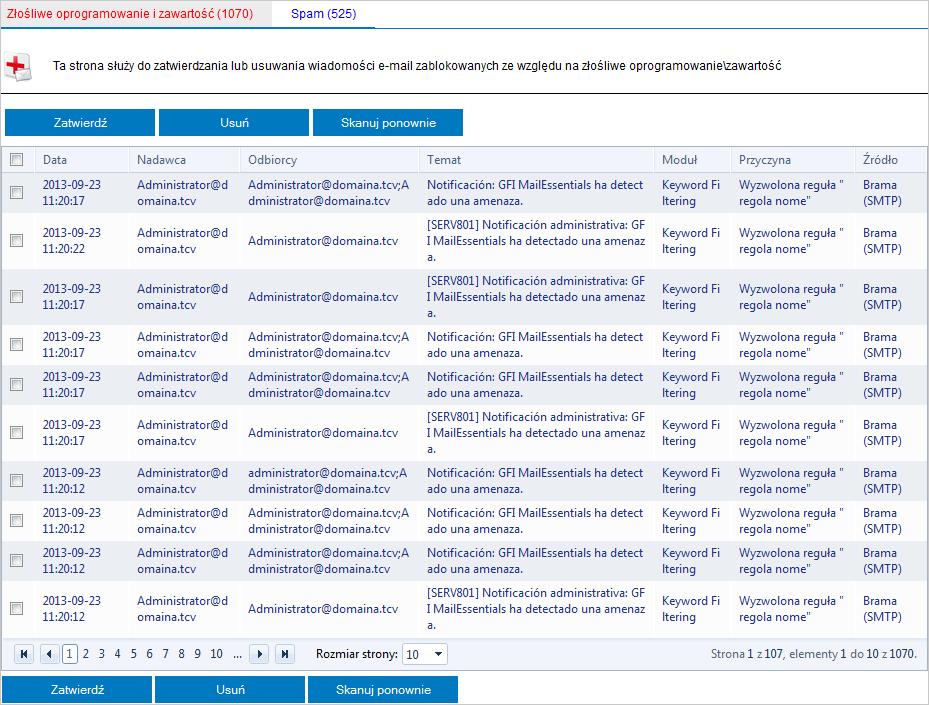Go to page 9
929x705 pixels.
point(197,654)
